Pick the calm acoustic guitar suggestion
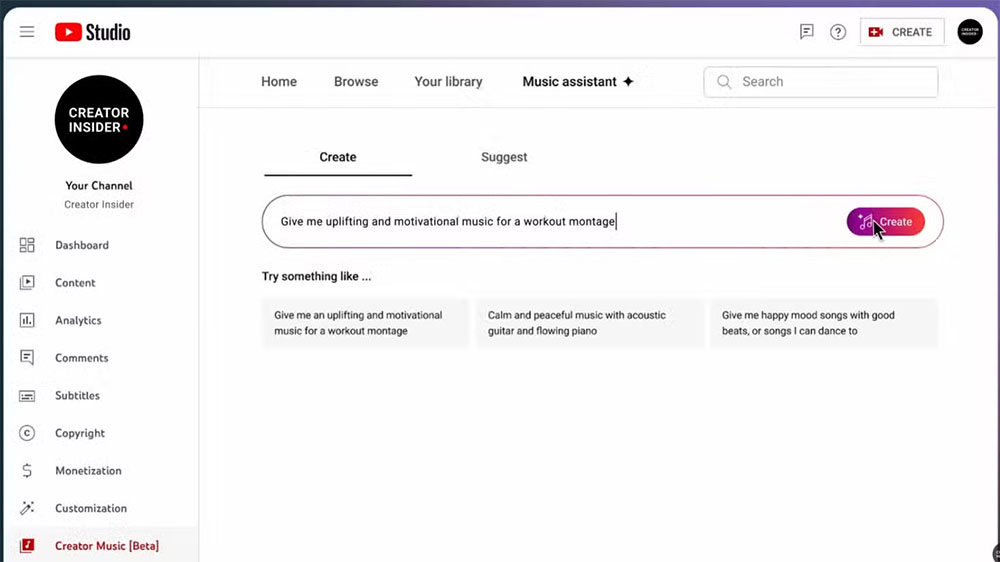The height and width of the screenshot is (562, 1000). click(590, 323)
